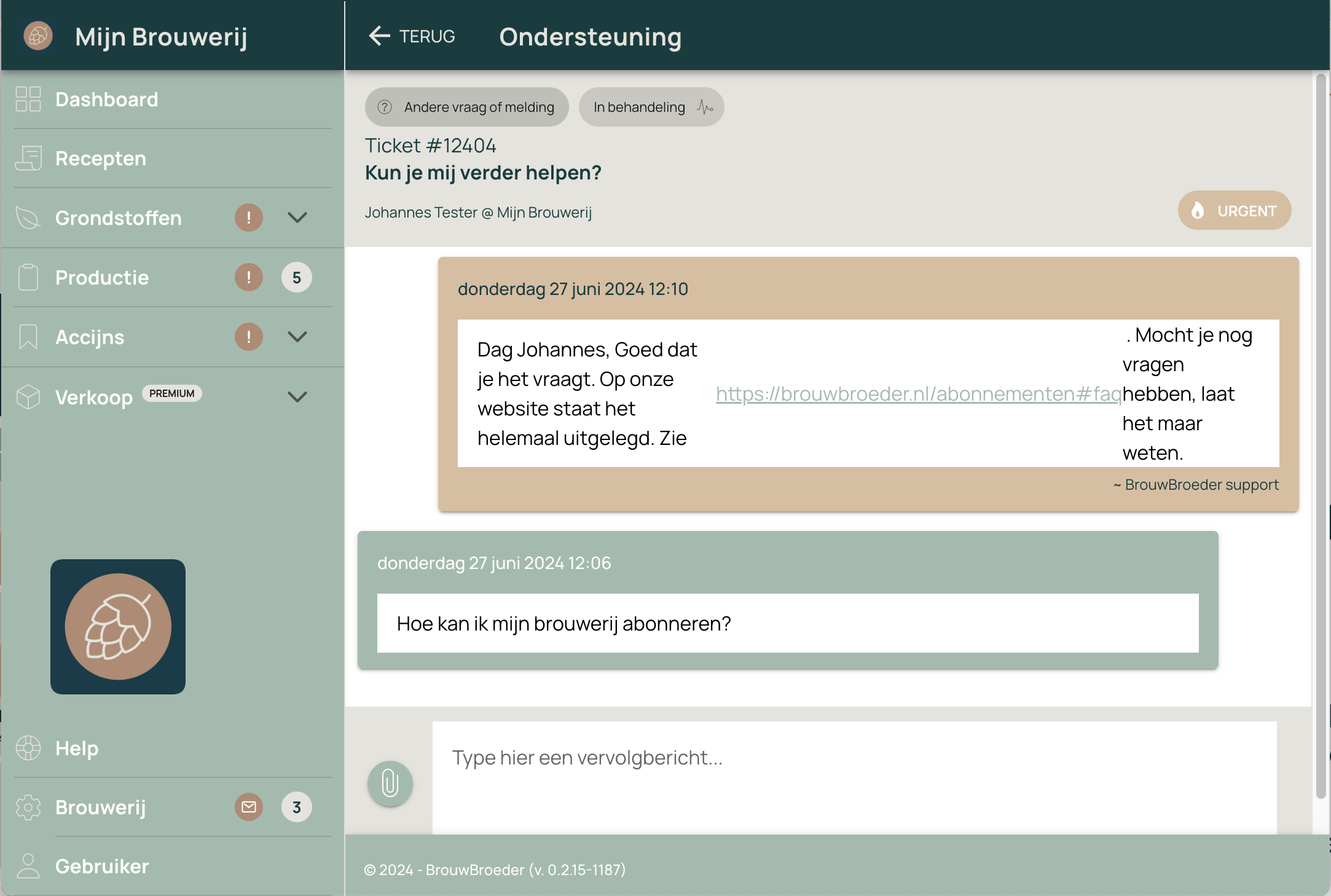The height and width of the screenshot is (896, 1331).
Task: Click the In behandeling status chip
Action: 651,107
